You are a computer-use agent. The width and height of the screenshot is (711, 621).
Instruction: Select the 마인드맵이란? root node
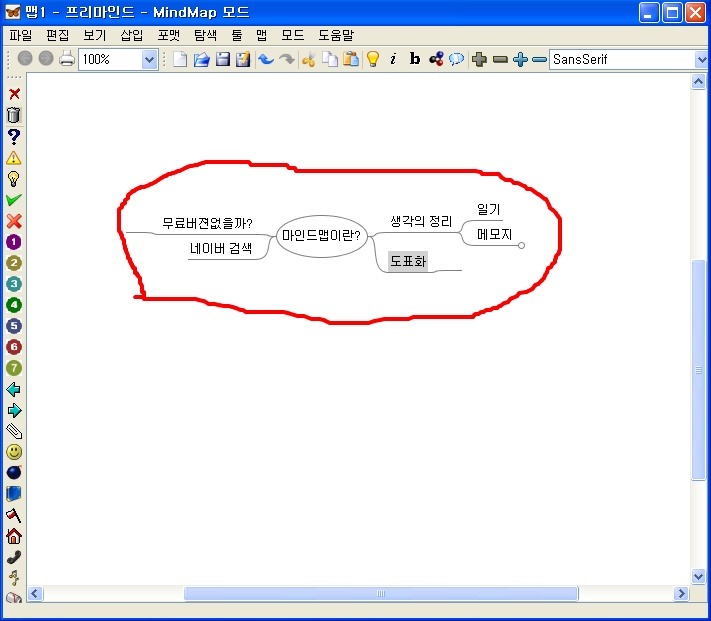coord(322,236)
